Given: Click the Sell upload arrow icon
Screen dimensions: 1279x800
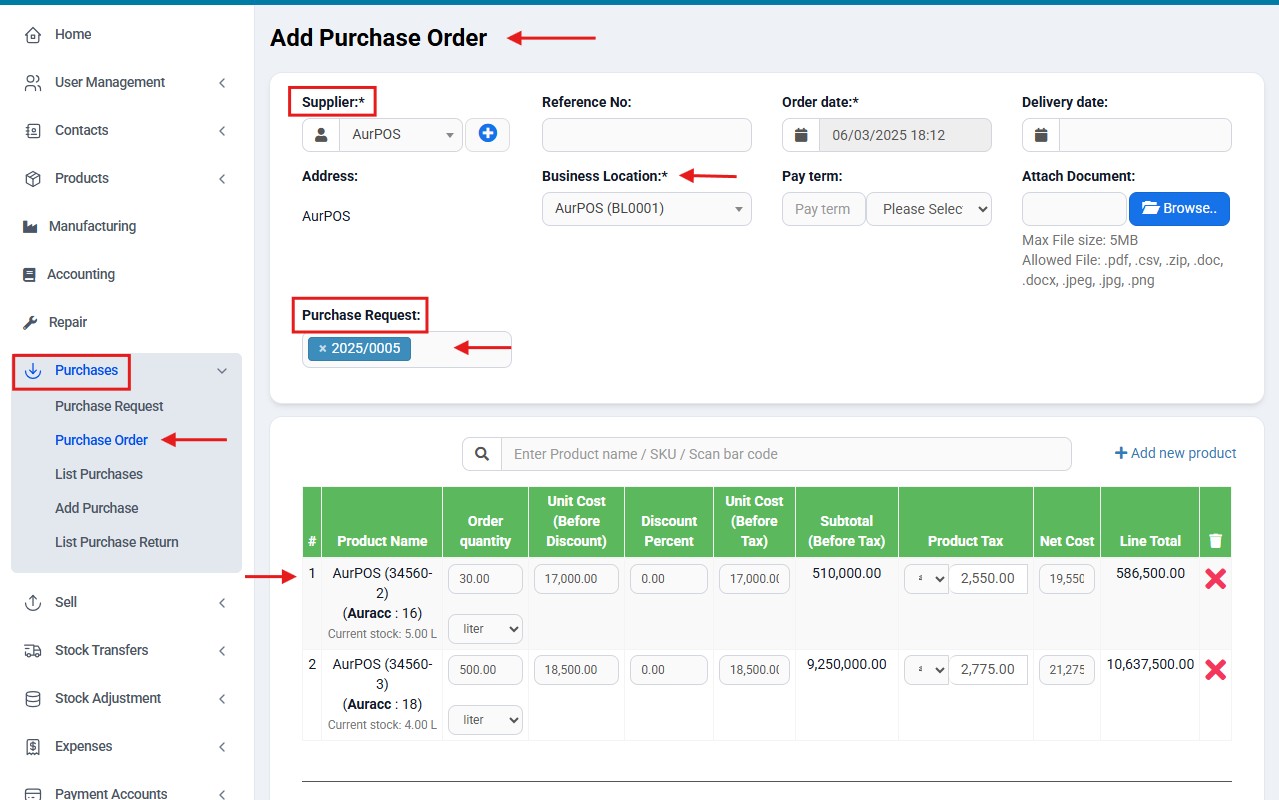Looking at the screenshot, I should coord(33,603).
